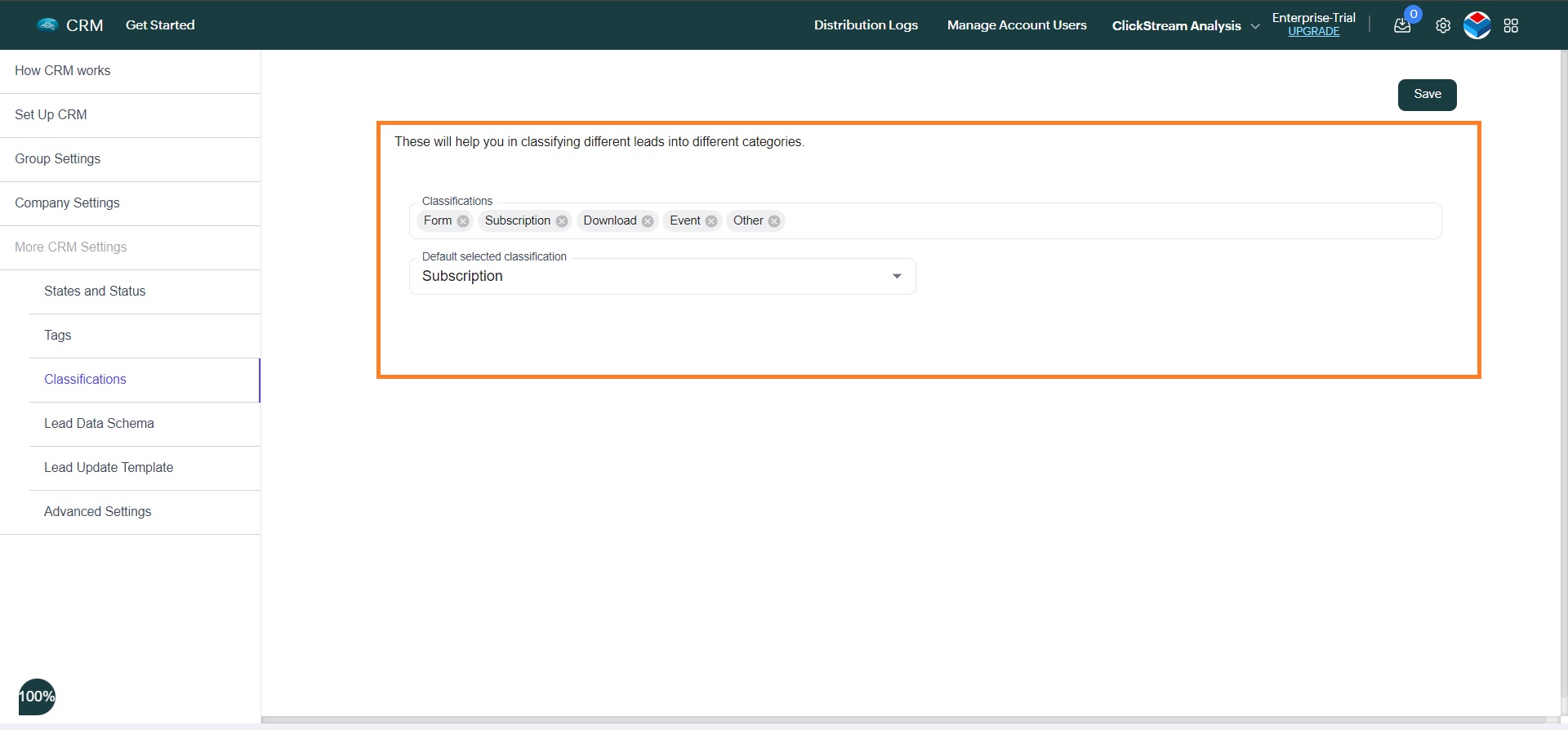Click the 100% progress badge
This screenshot has width=1568, height=730.
pos(37,697)
